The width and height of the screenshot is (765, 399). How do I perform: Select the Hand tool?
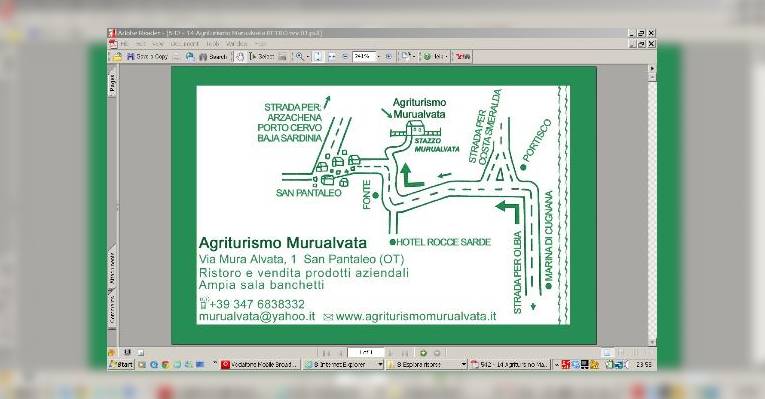point(240,57)
